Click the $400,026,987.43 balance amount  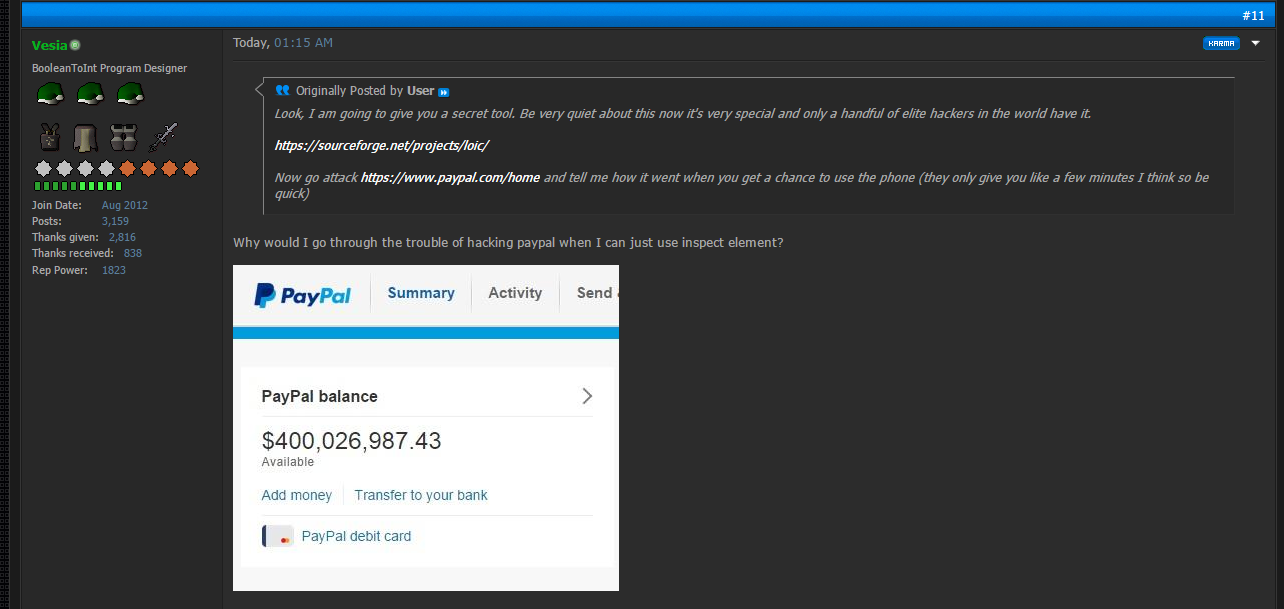[x=351, y=440]
